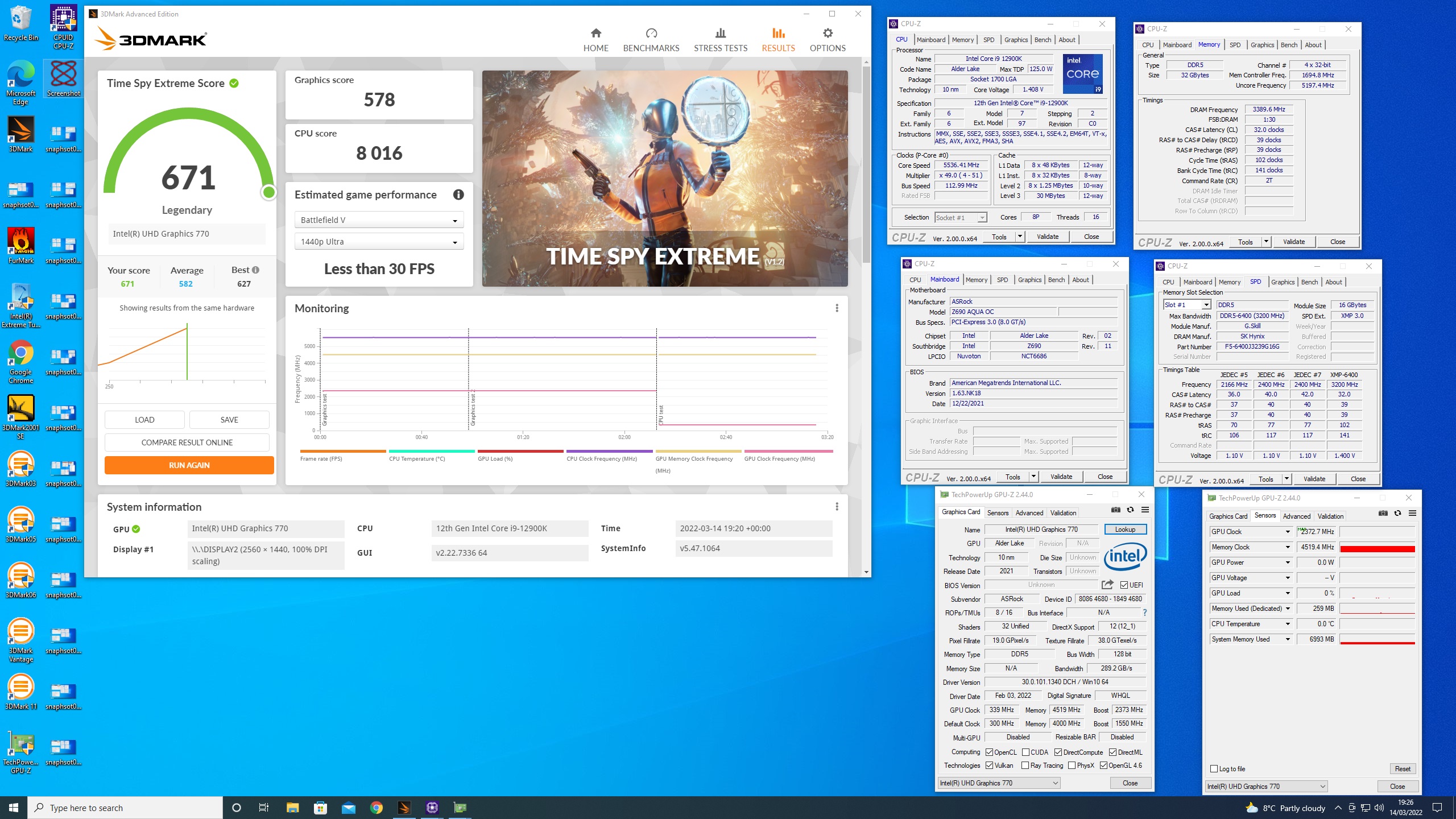Viewport: 1456px width, 819px height.
Task: Go to BENCHMARKS in 3DMark navigation
Action: [651, 40]
